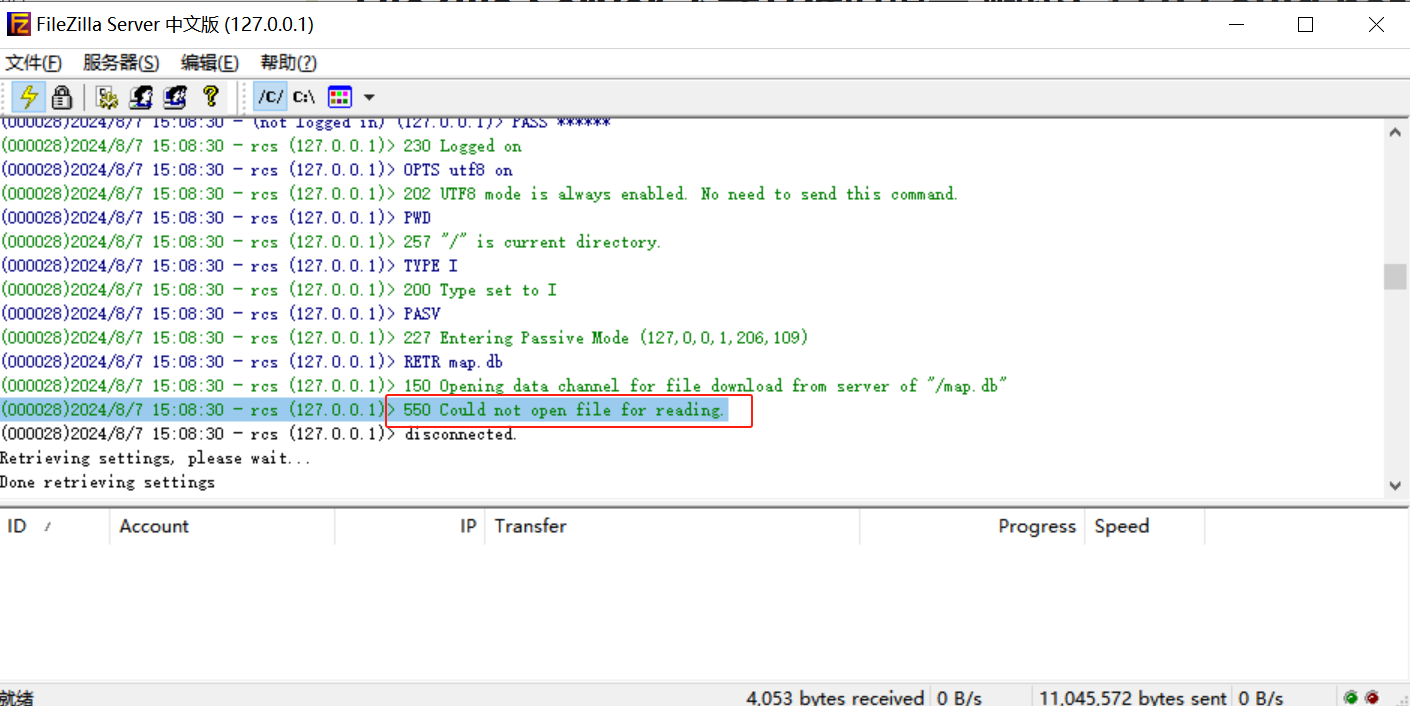Image resolution: width=1410 pixels, height=706 pixels.
Task: Select the 'TYPE I' log line
Action: 229,266
